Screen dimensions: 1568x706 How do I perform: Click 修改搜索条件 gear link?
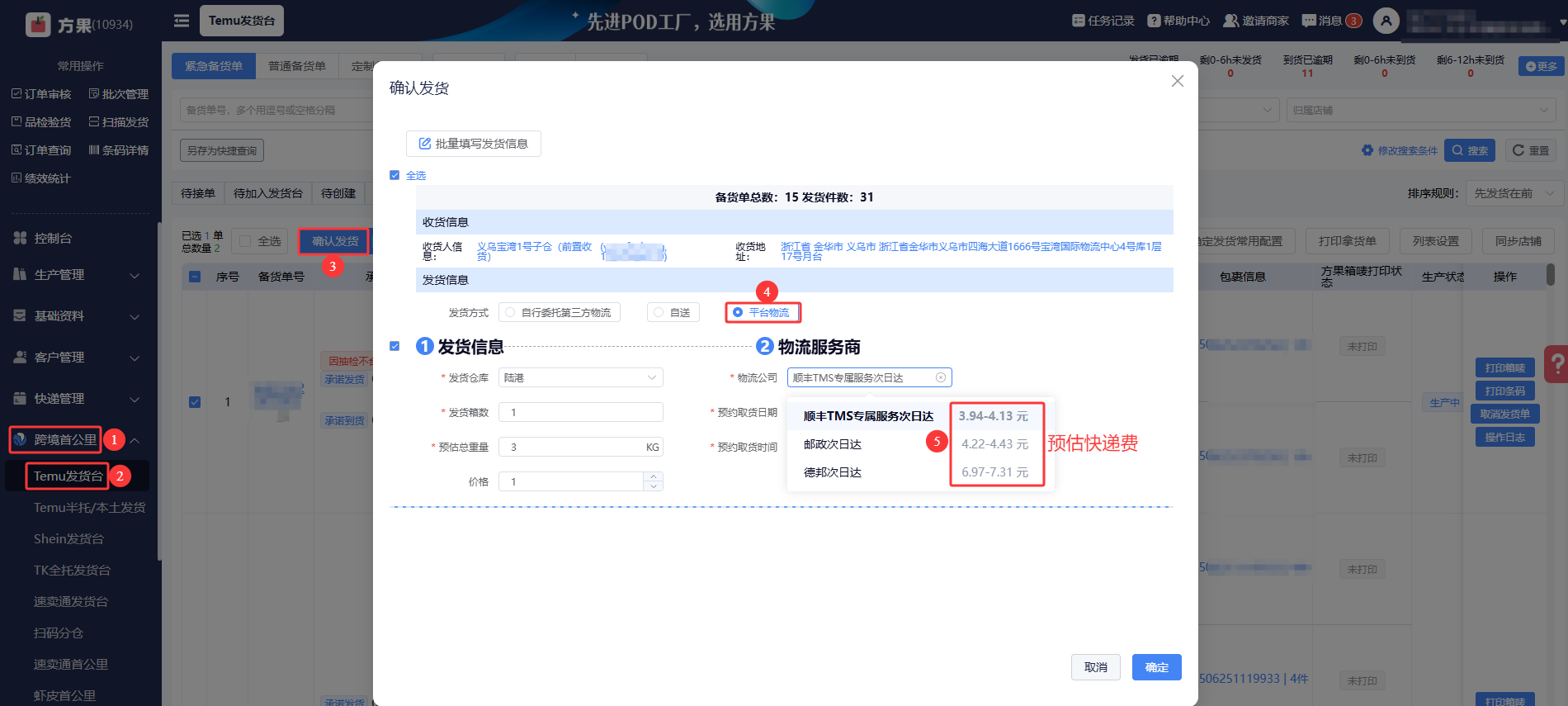pos(1400,150)
